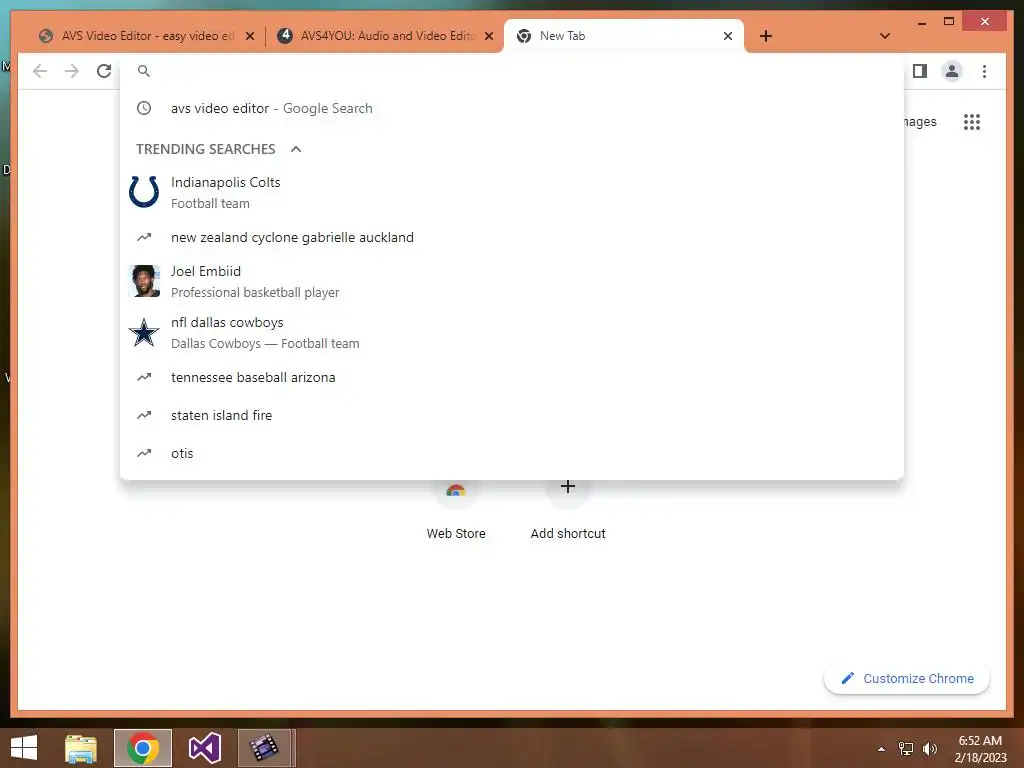
Task: Reload the current page
Action: tap(104, 71)
